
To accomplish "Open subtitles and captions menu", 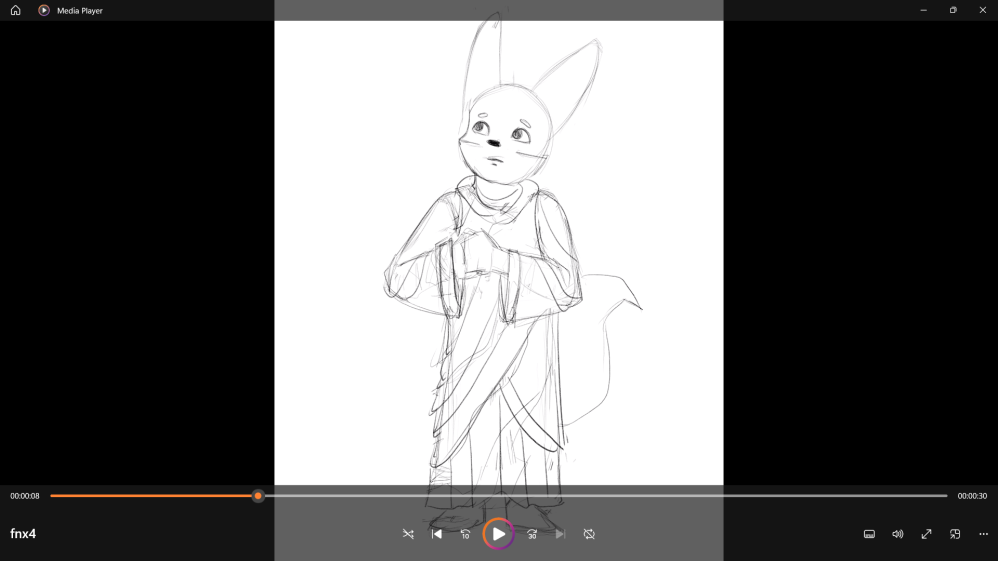I will tap(869, 534).
